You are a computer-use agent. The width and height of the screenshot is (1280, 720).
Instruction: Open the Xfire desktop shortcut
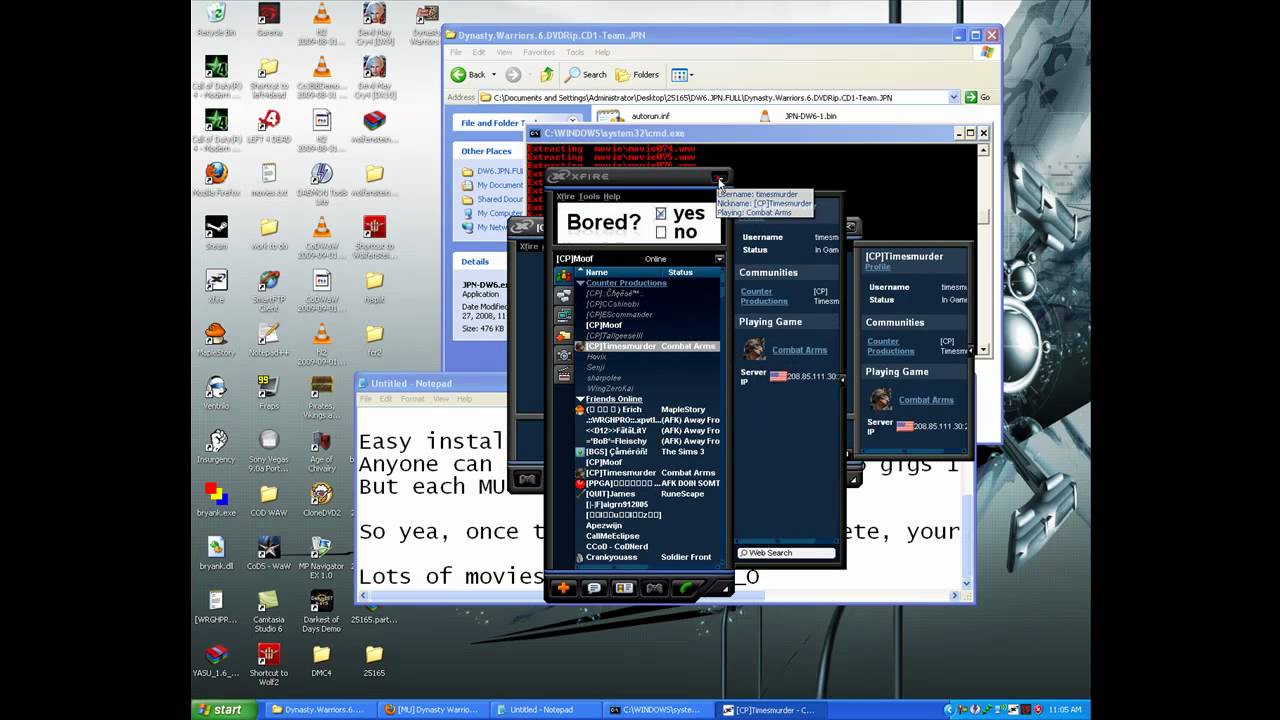216,286
